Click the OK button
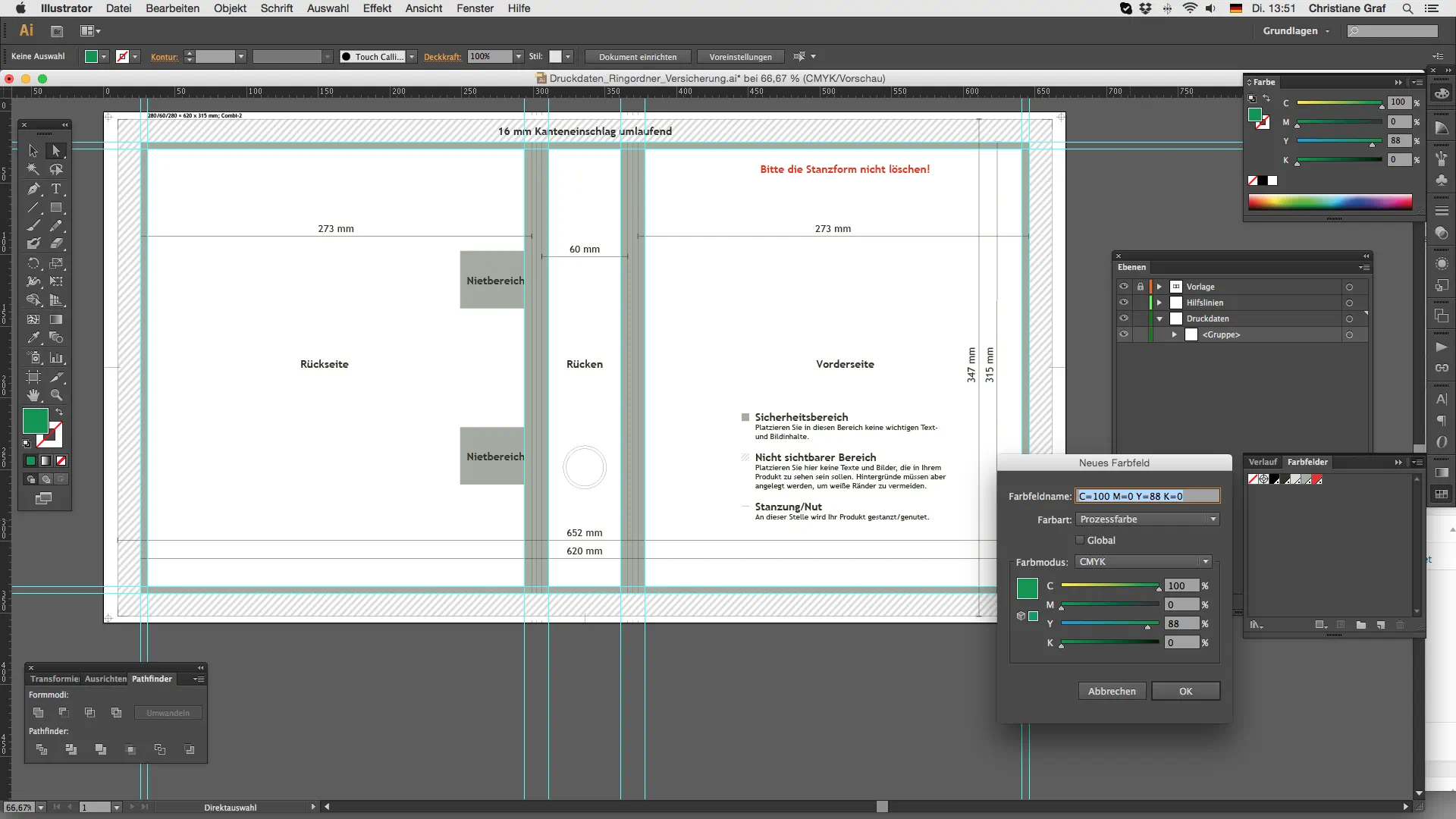The height and width of the screenshot is (819, 1456). (1185, 692)
